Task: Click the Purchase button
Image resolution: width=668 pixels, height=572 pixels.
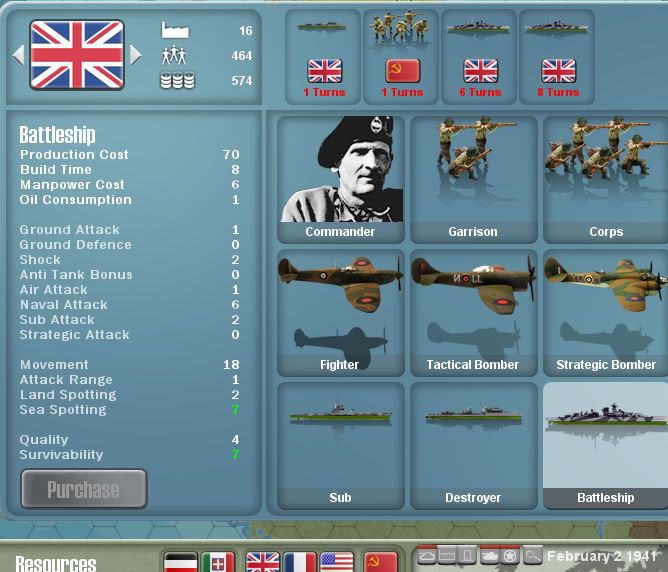Action: [x=84, y=489]
